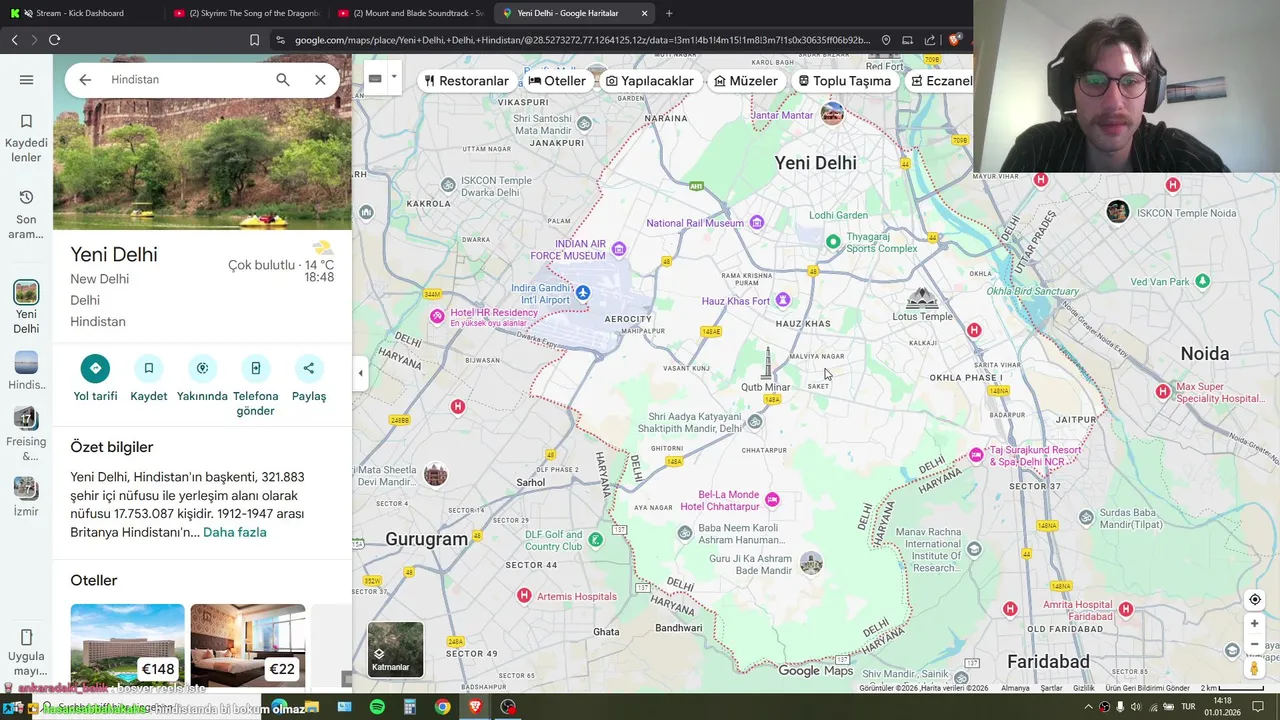Clear the search with the X icon
This screenshot has height=720, width=1280.
(320, 80)
